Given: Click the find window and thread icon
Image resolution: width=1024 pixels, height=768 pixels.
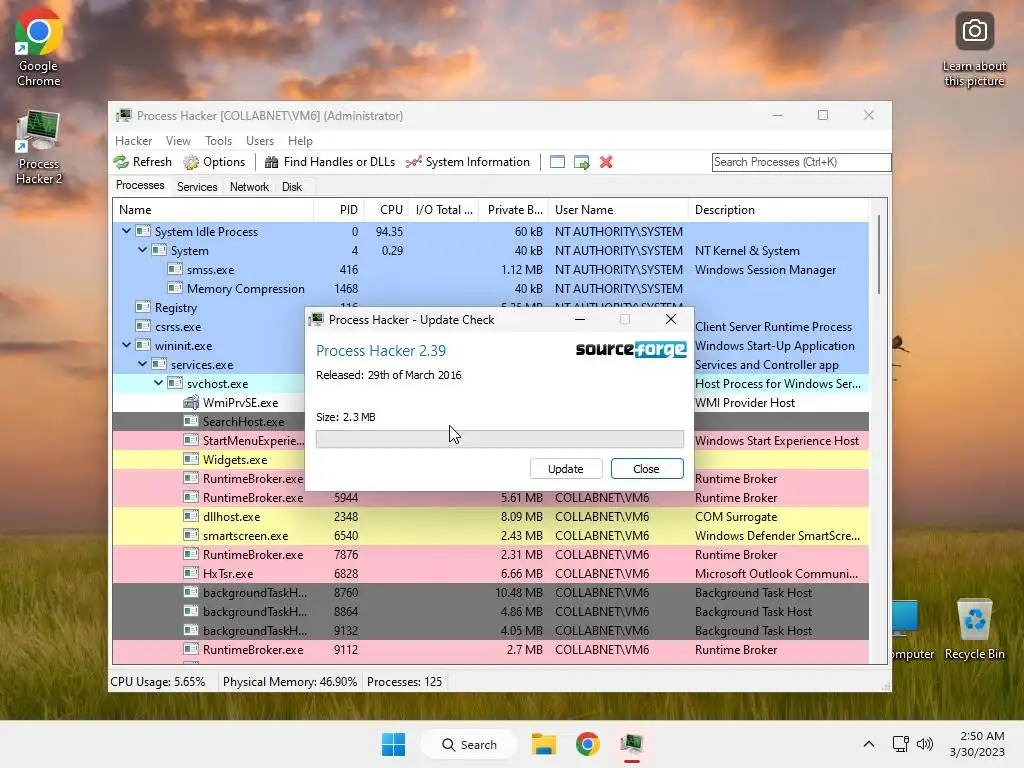Looking at the screenshot, I should pyautogui.click(x=581, y=162).
